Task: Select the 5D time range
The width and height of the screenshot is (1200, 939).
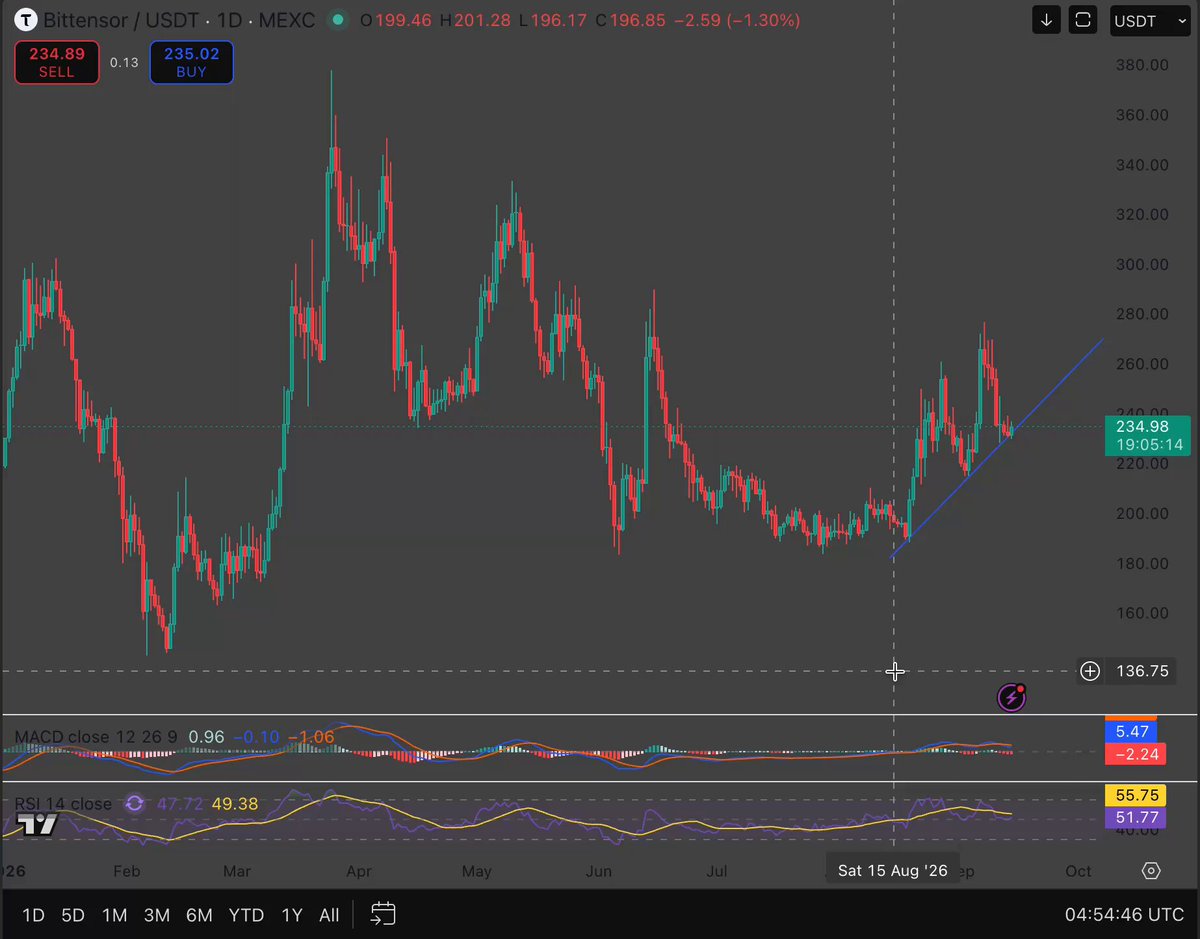Action: (73, 915)
